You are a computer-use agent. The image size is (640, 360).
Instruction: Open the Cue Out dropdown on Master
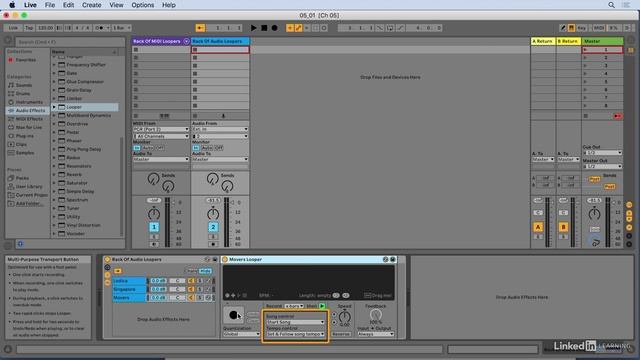(x=602, y=153)
